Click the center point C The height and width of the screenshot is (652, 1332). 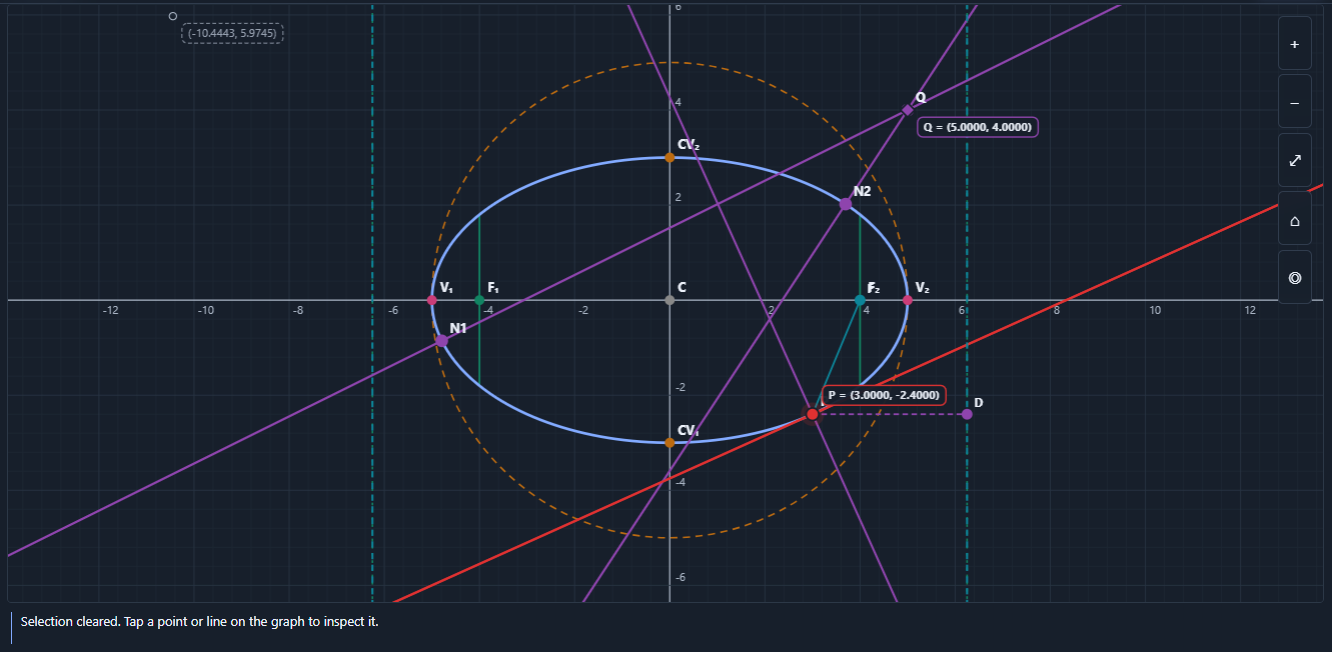point(669,300)
